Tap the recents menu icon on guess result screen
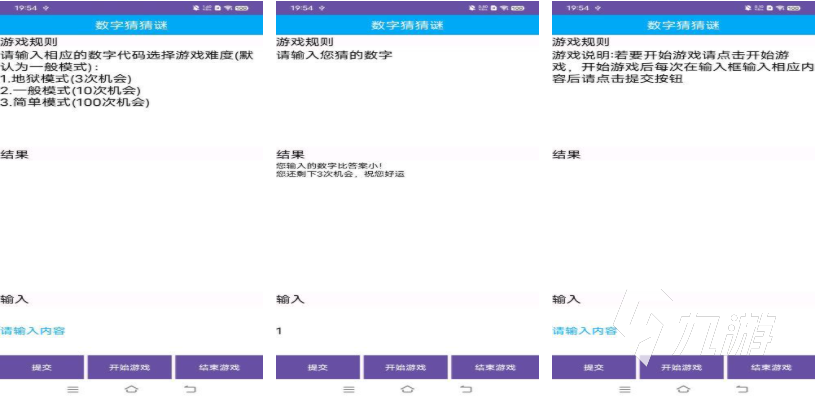816x397 pixels. coord(349,389)
